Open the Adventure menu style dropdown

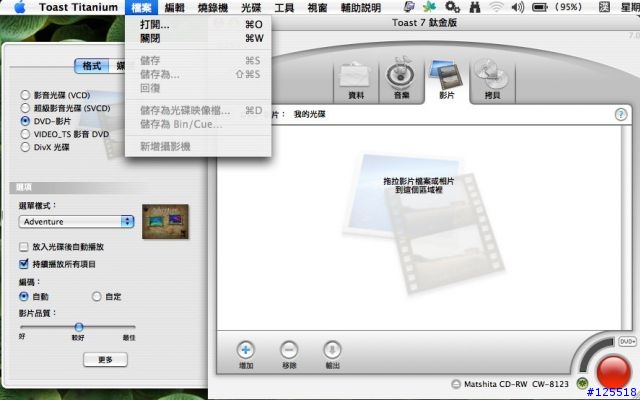coord(76,222)
